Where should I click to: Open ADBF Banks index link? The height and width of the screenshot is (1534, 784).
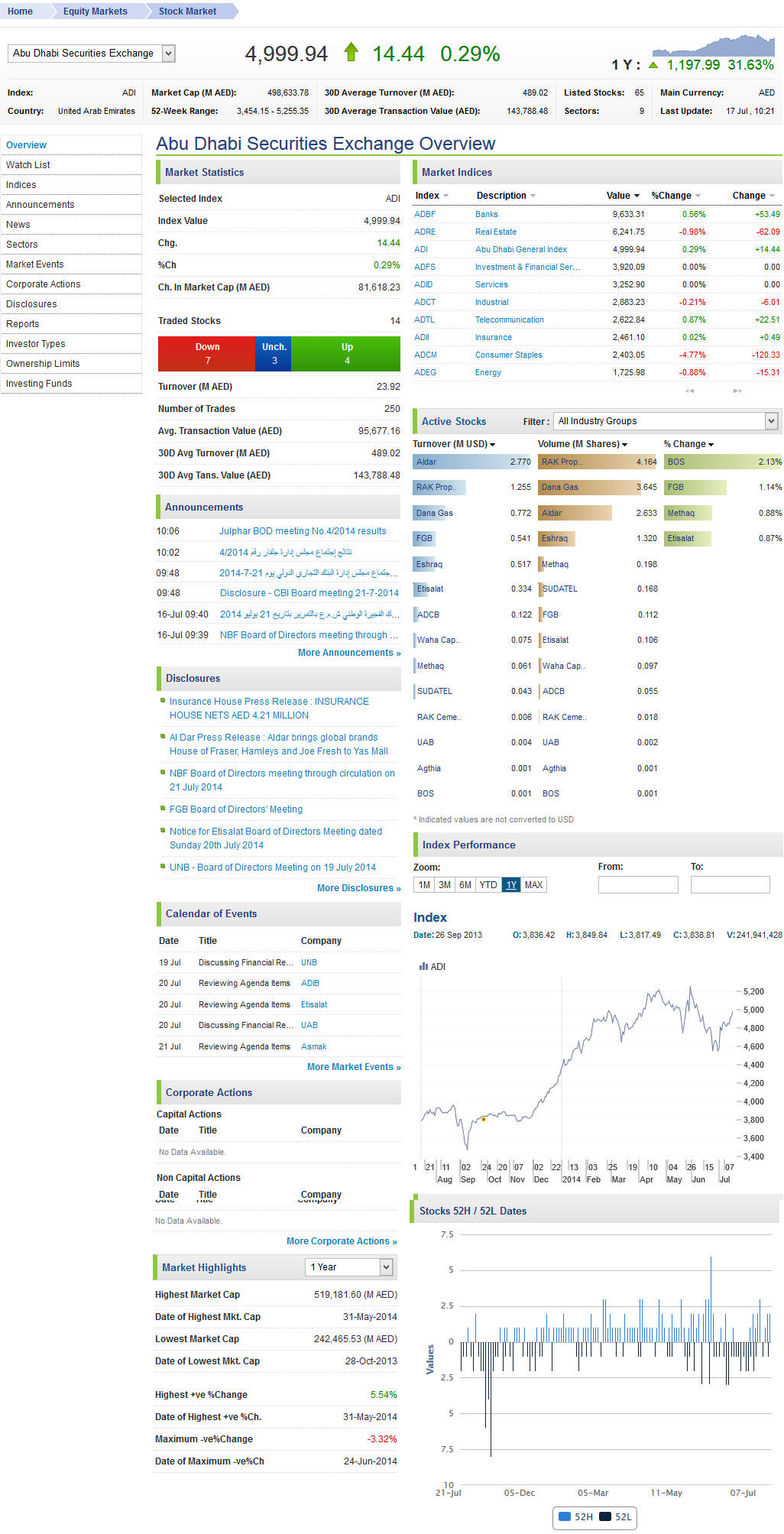pyautogui.click(x=425, y=215)
